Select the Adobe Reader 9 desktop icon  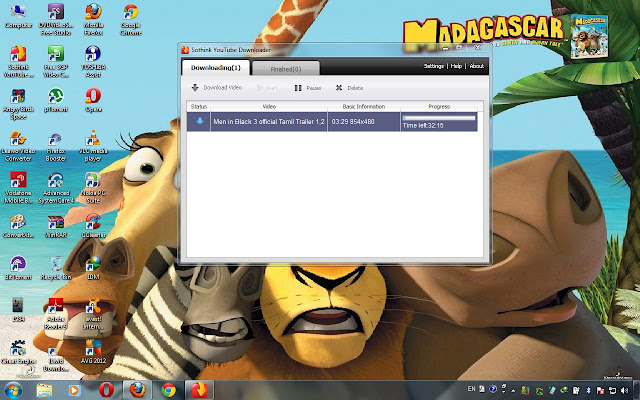click(56, 314)
